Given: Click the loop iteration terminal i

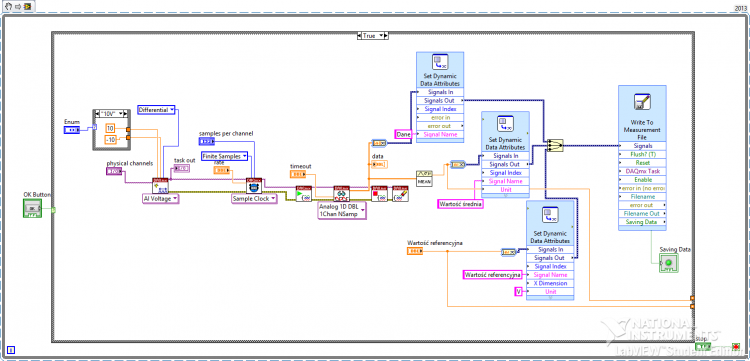Looking at the screenshot, I should pyautogui.click(x=11, y=350).
